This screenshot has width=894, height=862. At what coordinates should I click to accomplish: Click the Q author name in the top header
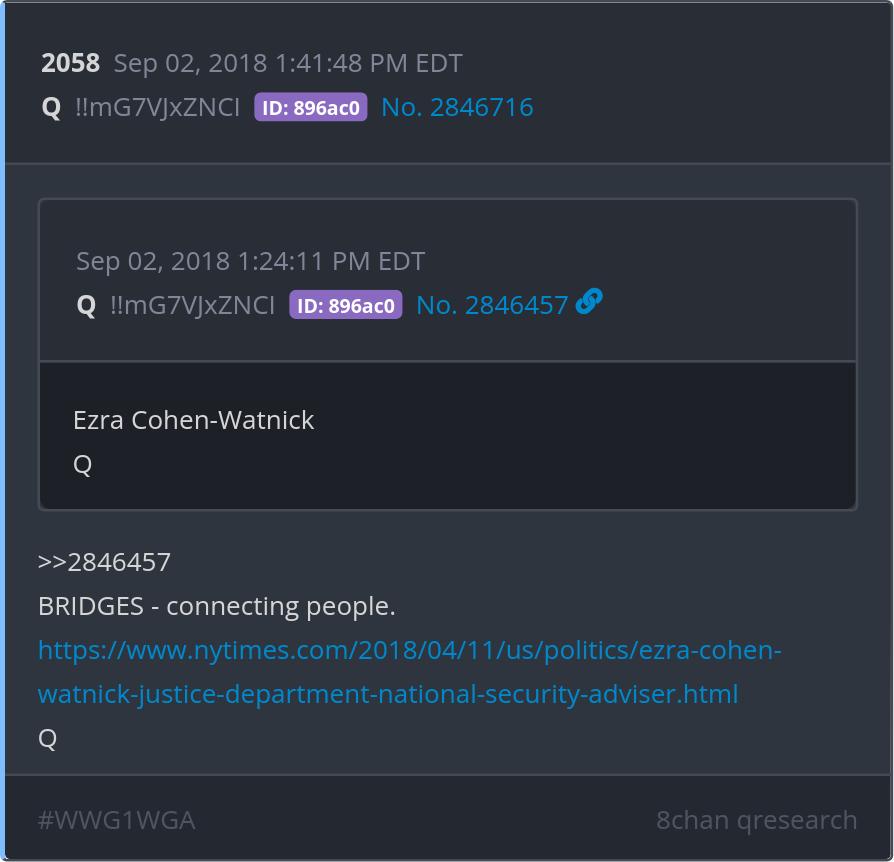click(51, 108)
